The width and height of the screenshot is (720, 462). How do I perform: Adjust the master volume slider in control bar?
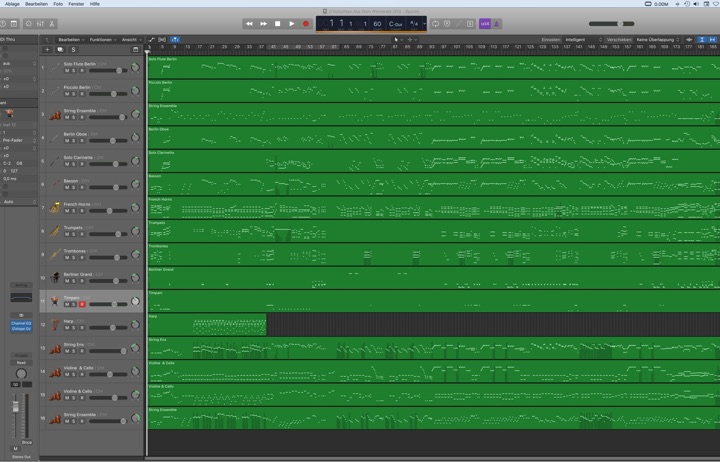coord(612,23)
